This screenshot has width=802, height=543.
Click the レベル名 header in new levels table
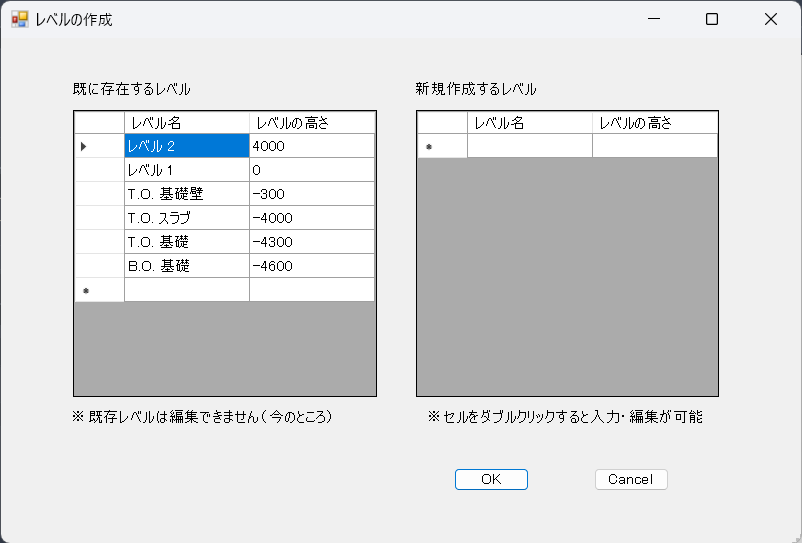tap(530, 123)
